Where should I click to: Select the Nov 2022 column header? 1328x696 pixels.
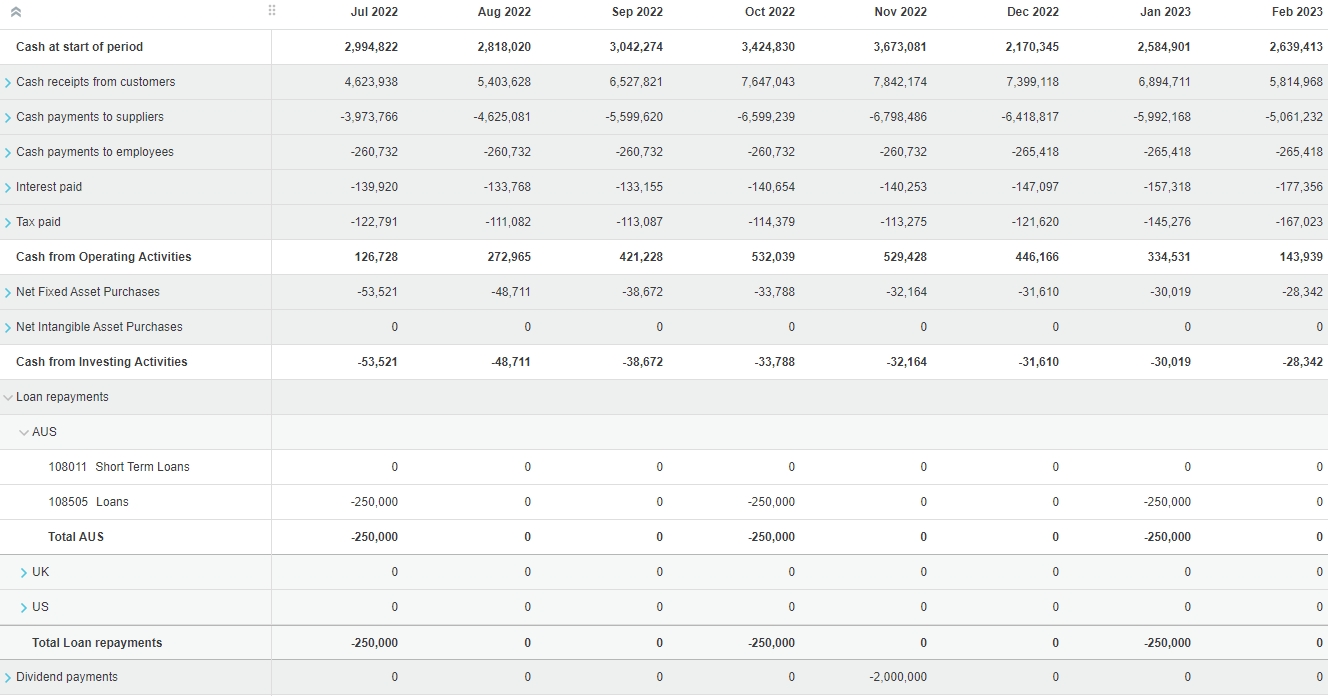(x=900, y=12)
